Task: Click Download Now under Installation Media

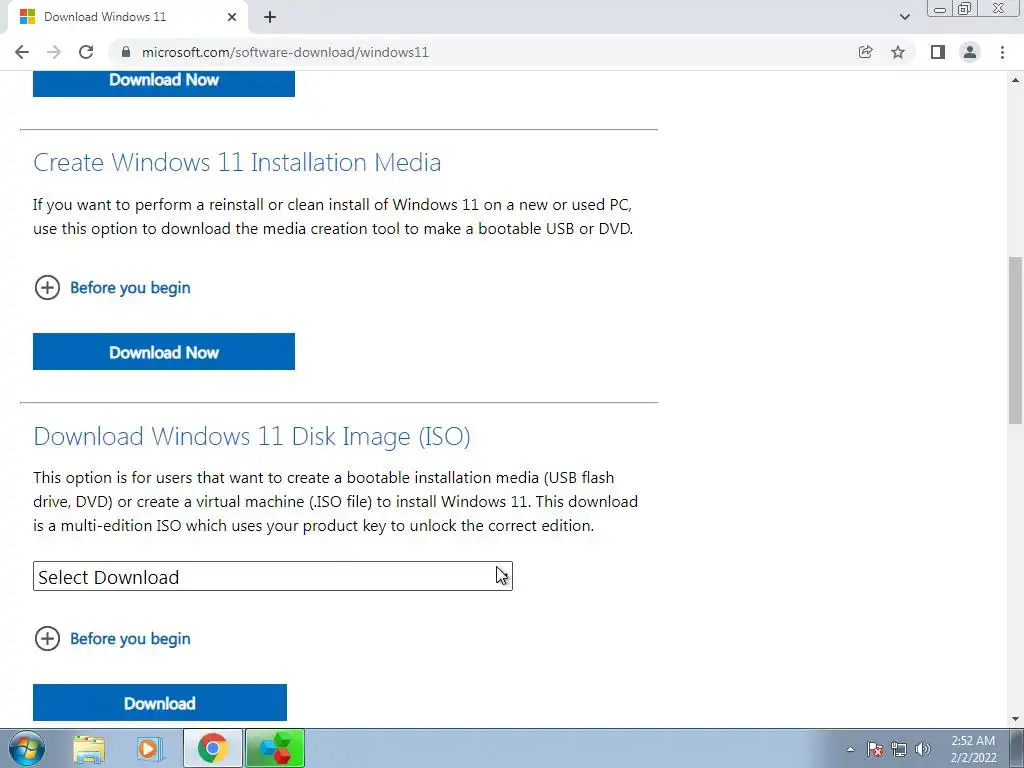Action: [164, 351]
